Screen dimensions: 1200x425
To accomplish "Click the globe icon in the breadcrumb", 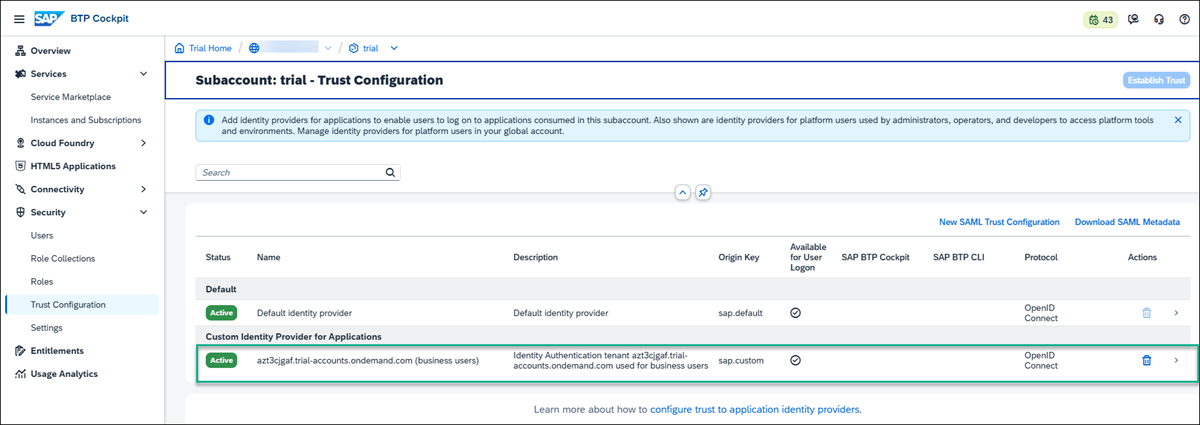I will click(x=254, y=48).
